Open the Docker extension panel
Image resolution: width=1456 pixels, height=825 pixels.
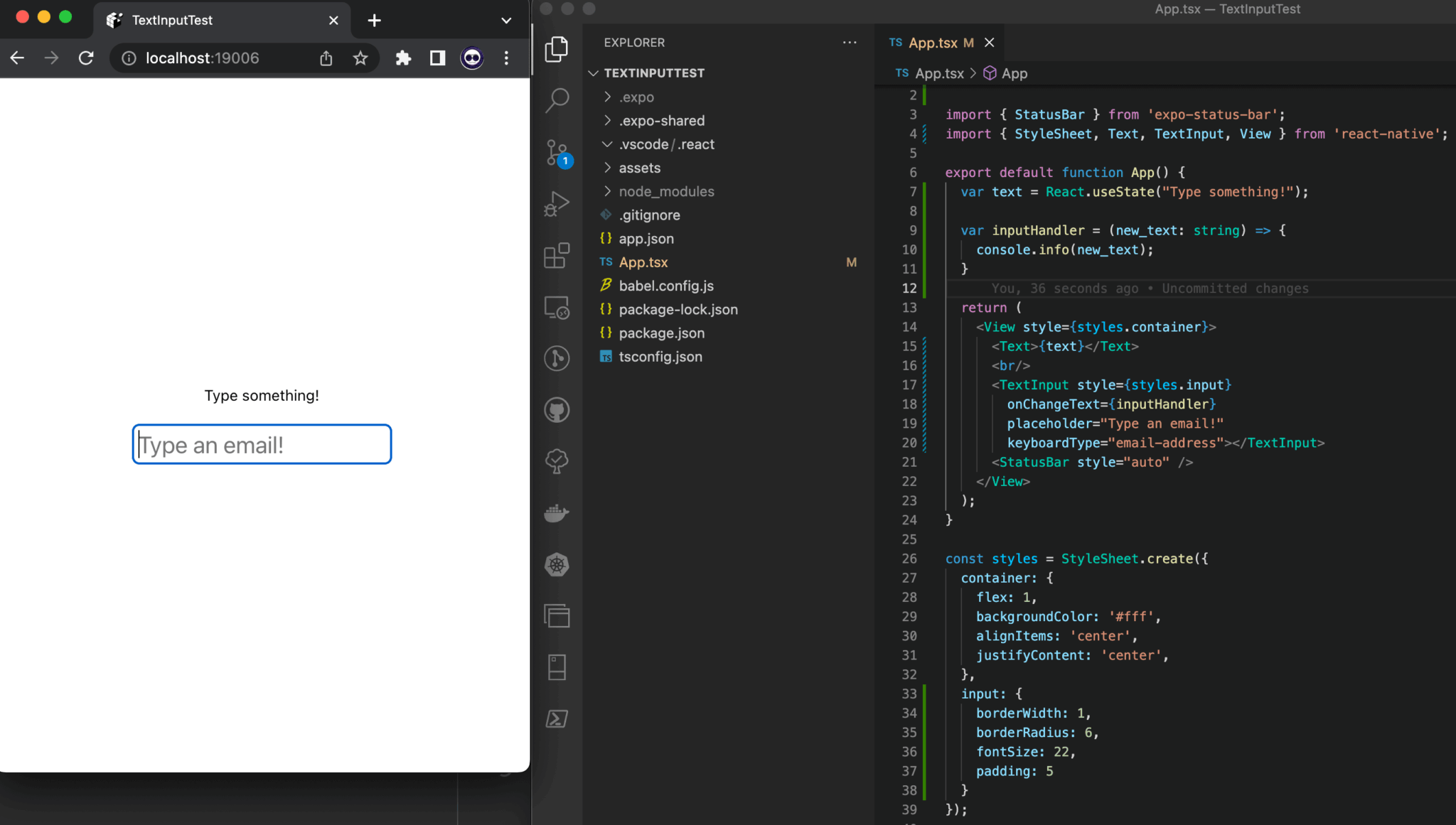pyautogui.click(x=557, y=513)
